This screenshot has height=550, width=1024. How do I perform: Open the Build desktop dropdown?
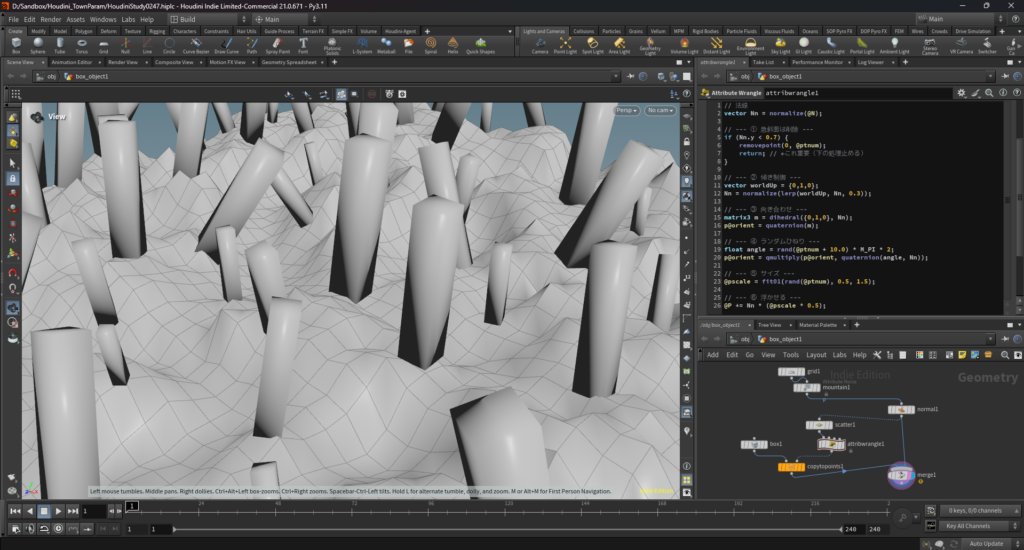click(x=205, y=19)
